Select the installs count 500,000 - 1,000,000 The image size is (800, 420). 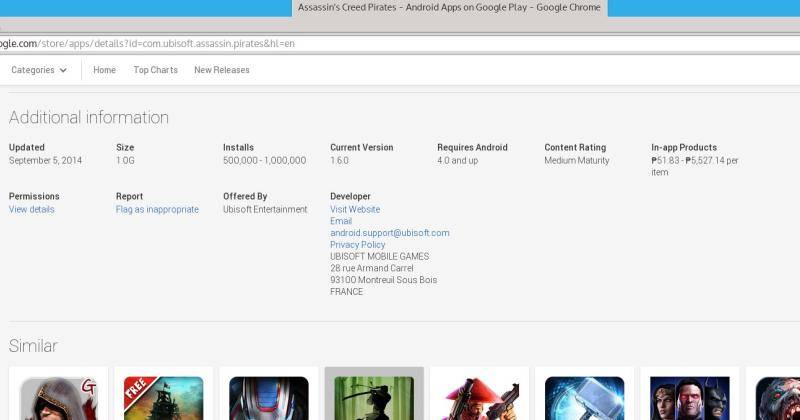pyautogui.click(x=264, y=160)
